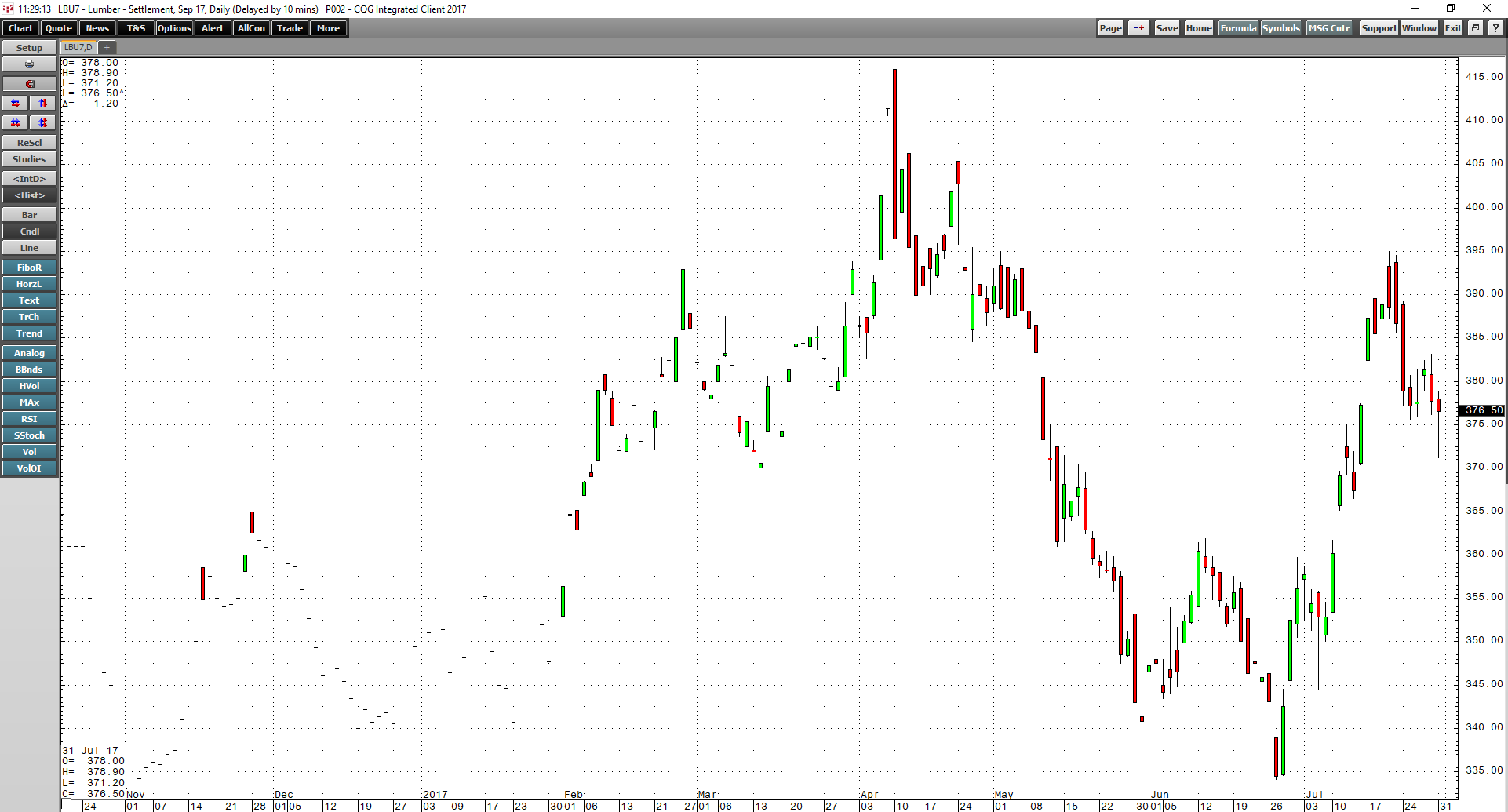Switch to <Hist> historical interval
1508x812 pixels.
coord(29,195)
